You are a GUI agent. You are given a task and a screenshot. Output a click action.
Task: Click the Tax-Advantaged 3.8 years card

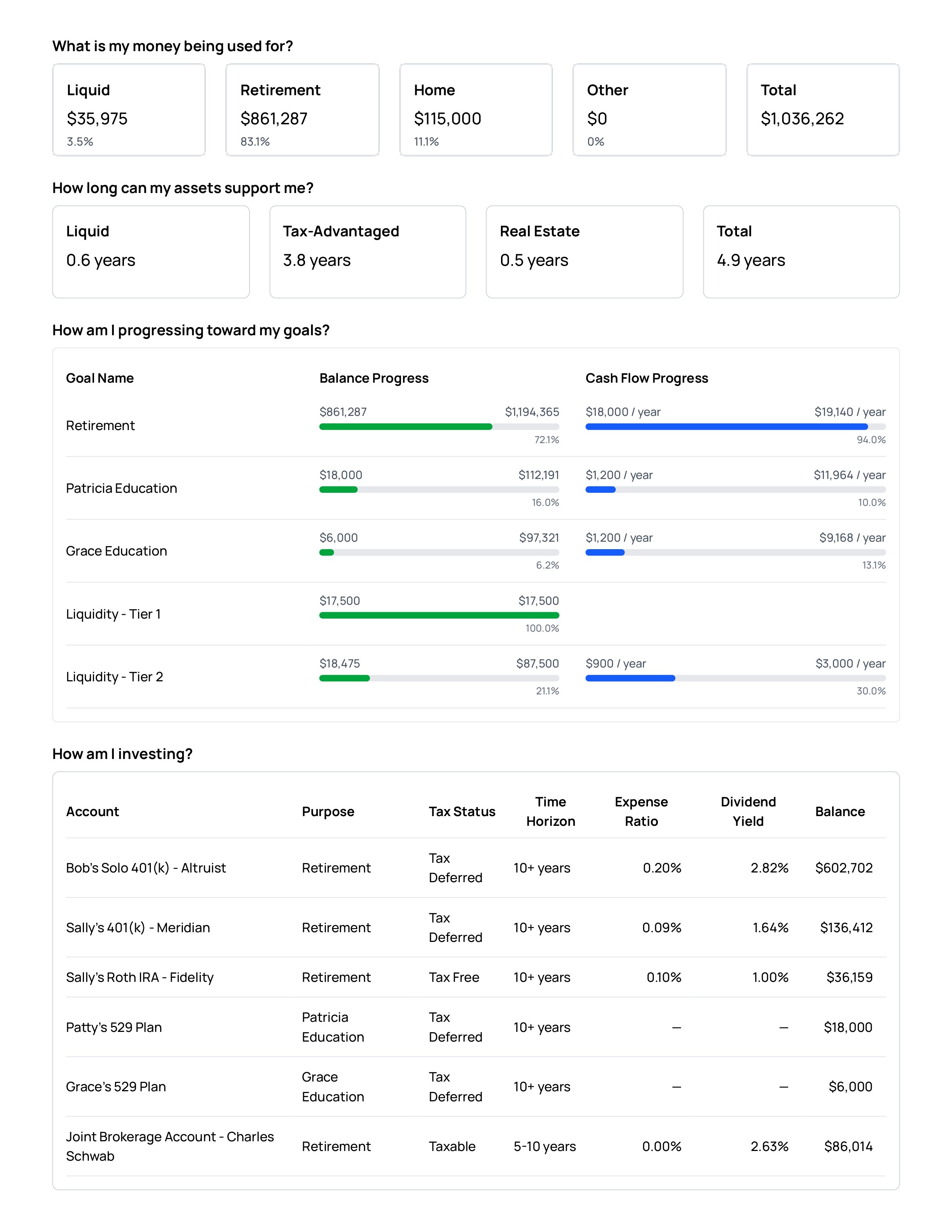pos(367,252)
